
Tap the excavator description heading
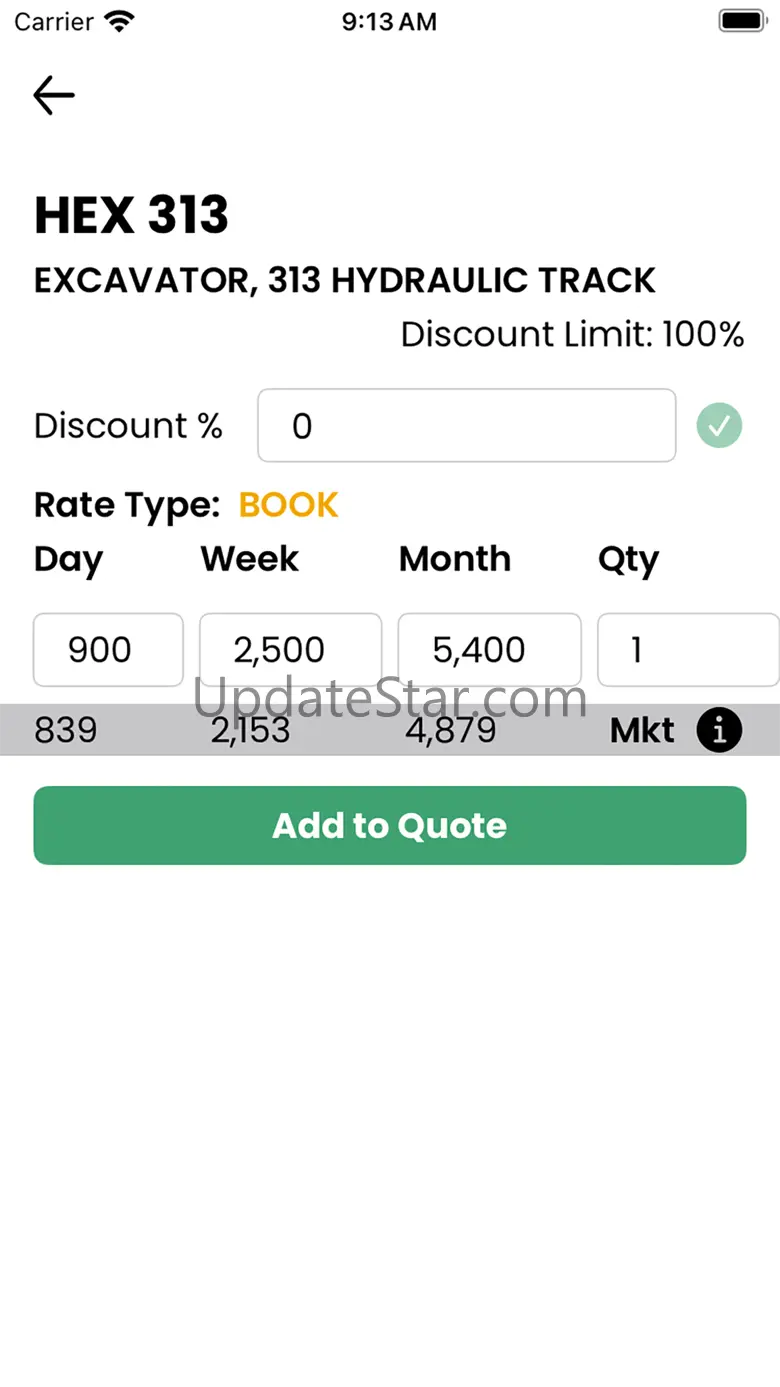point(345,281)
